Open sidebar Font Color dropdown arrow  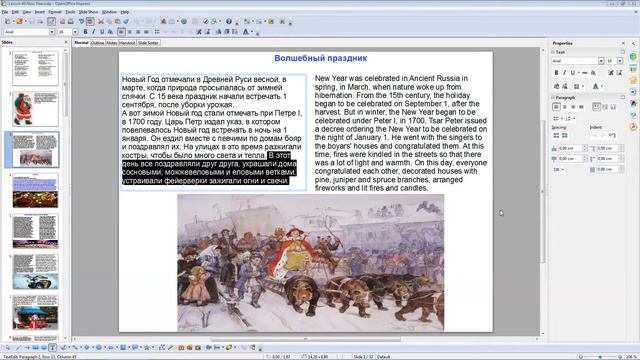tap(602, 87)
